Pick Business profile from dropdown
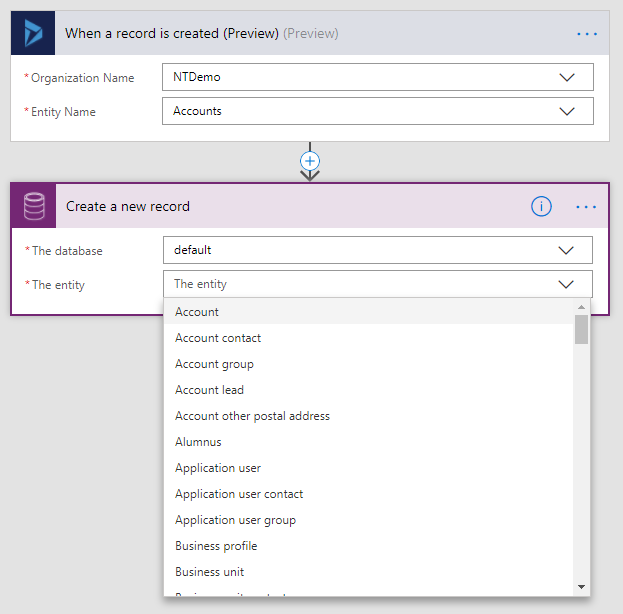The image size is (623, 614). 216,546
